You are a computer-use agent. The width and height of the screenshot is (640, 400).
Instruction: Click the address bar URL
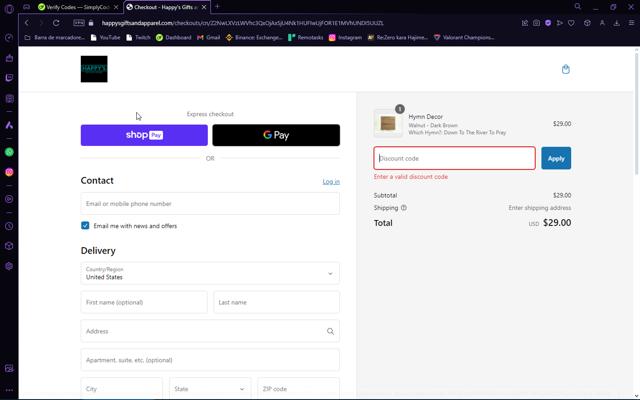click(242, 23)
